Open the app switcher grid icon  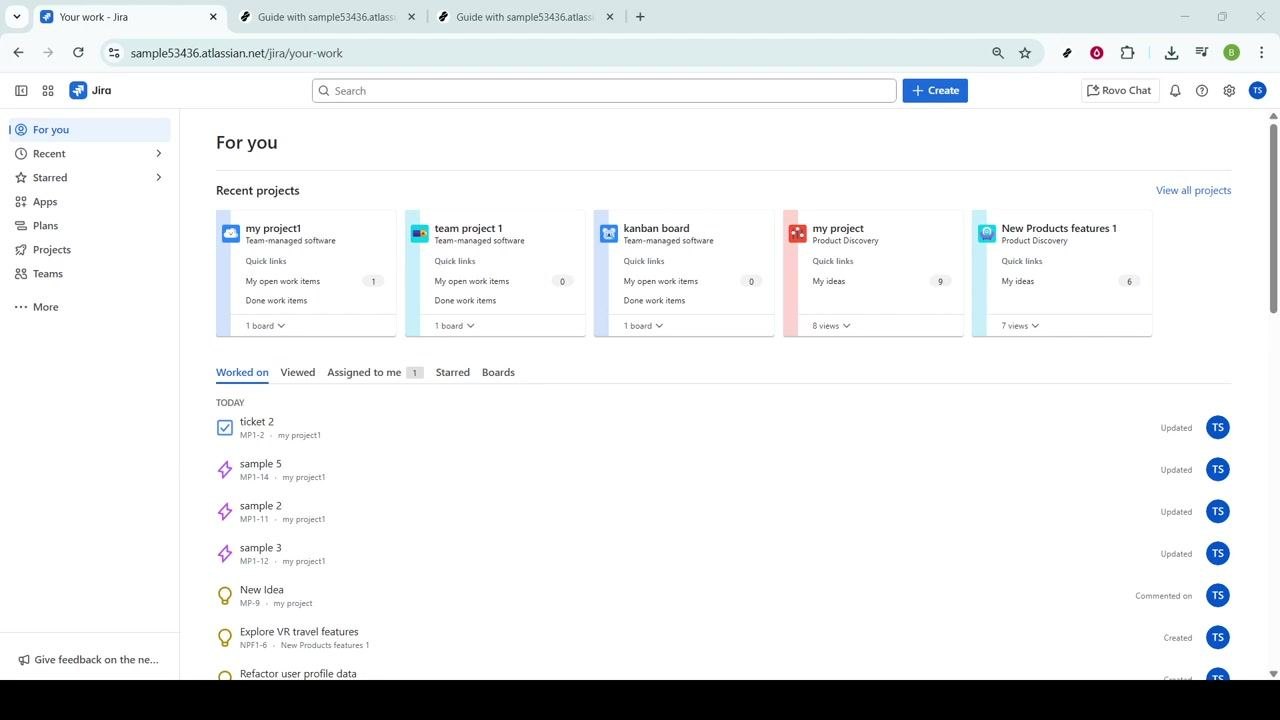48,90
